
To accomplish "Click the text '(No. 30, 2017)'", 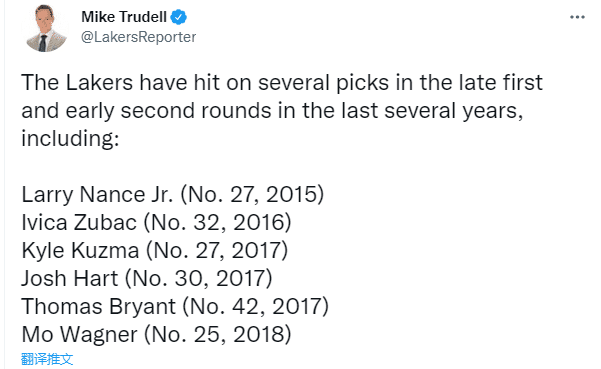I will (199, 278).
